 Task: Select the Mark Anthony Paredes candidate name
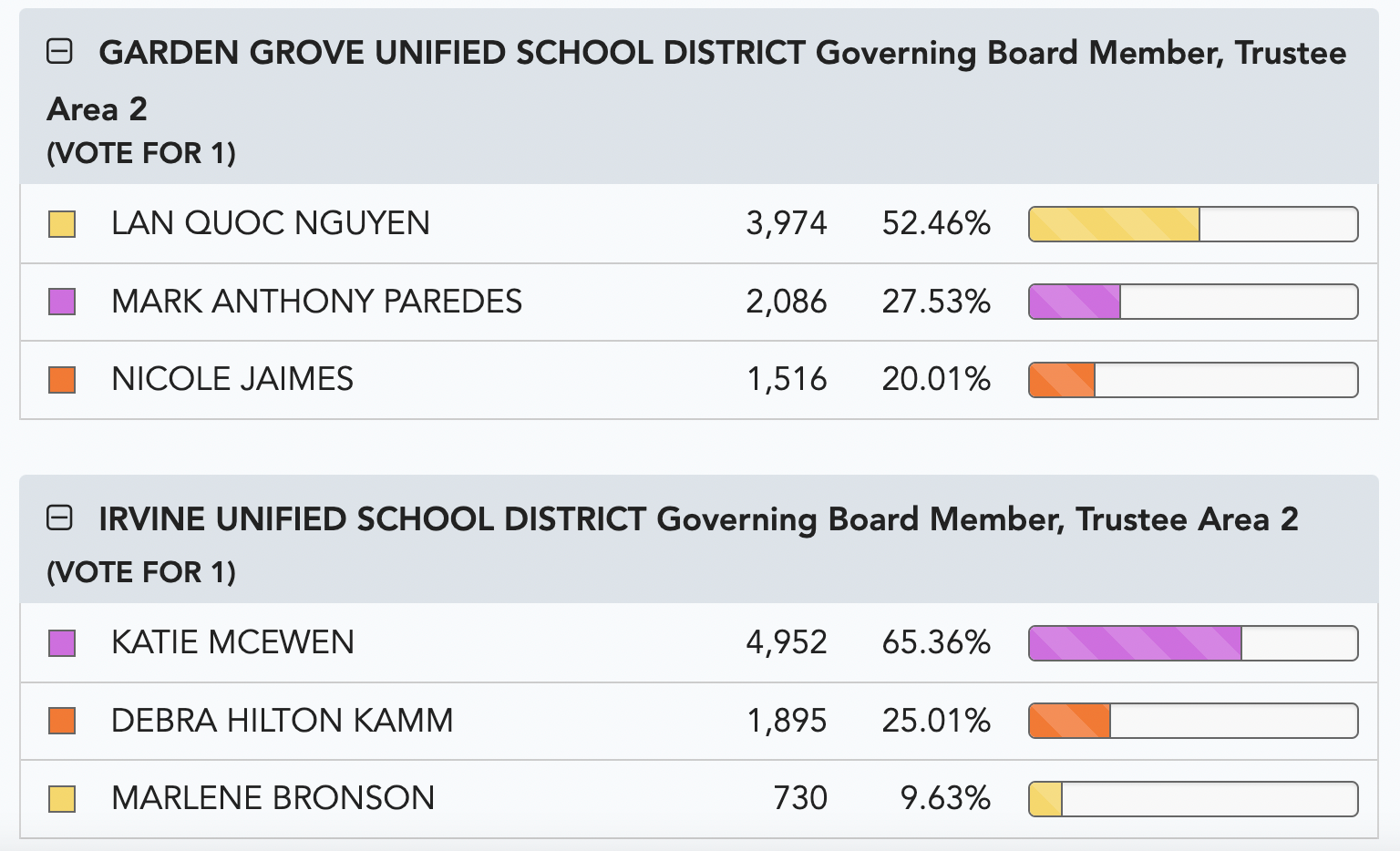[317, 302]
